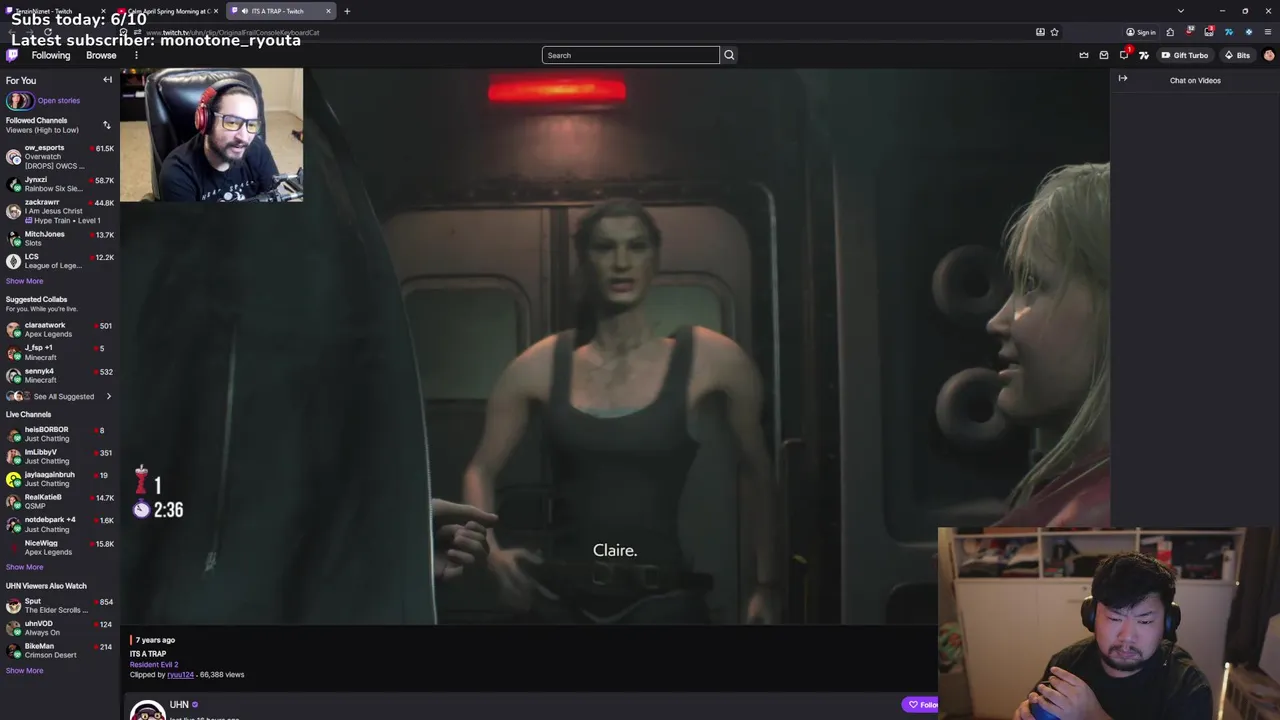Viewport: 1280px width, 720px height.
Task: Open clipper ryuu124 profile link
Action: [180, 675]
